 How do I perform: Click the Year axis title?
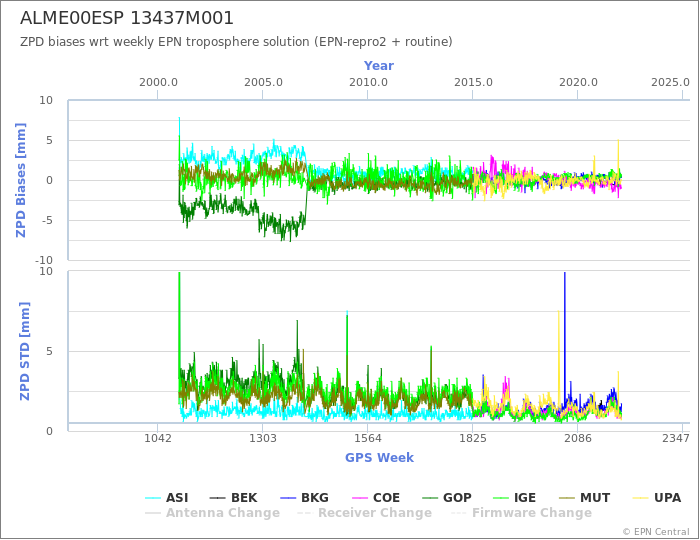[379, 66]
